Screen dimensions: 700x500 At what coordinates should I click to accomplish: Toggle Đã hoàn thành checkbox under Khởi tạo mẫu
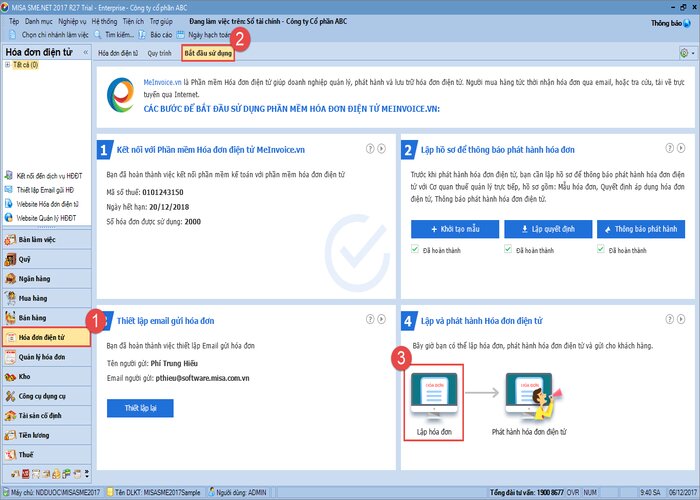[415, 249]
